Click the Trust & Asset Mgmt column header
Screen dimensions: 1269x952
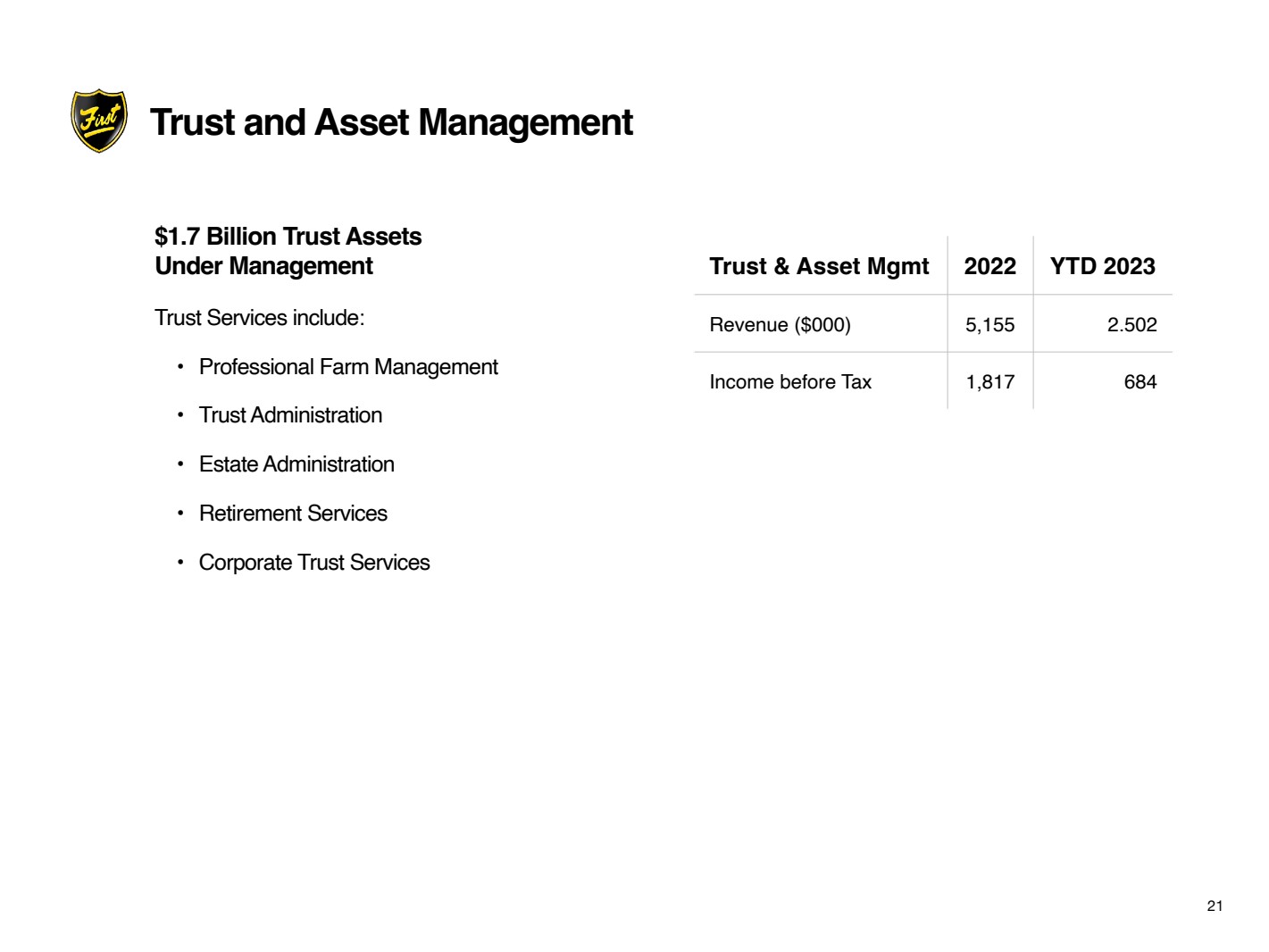point(819,266)
